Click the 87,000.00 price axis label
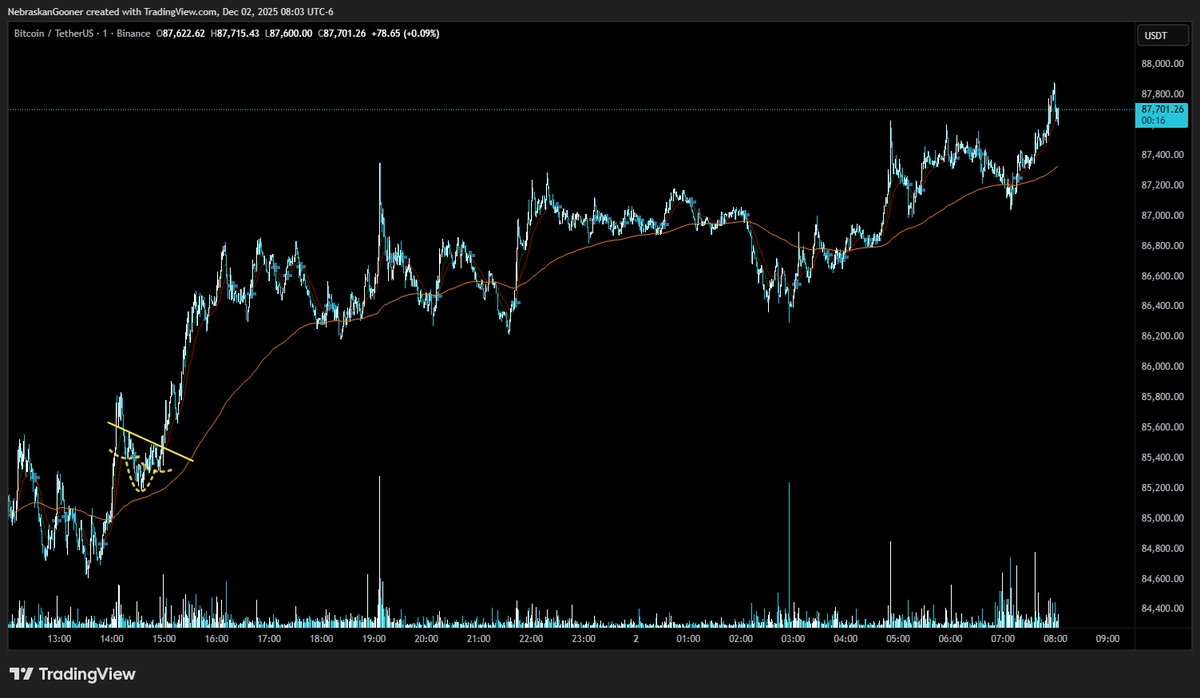The width and height of the screenshot is (1200, 698). (x=1161, y=215)
